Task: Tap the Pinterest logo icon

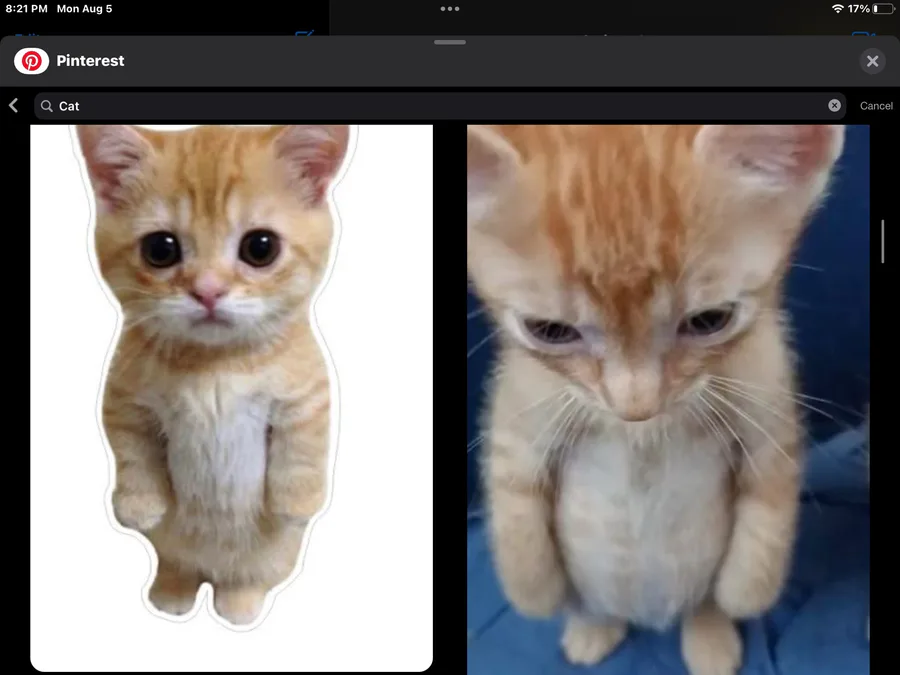Action: point(32,61)
